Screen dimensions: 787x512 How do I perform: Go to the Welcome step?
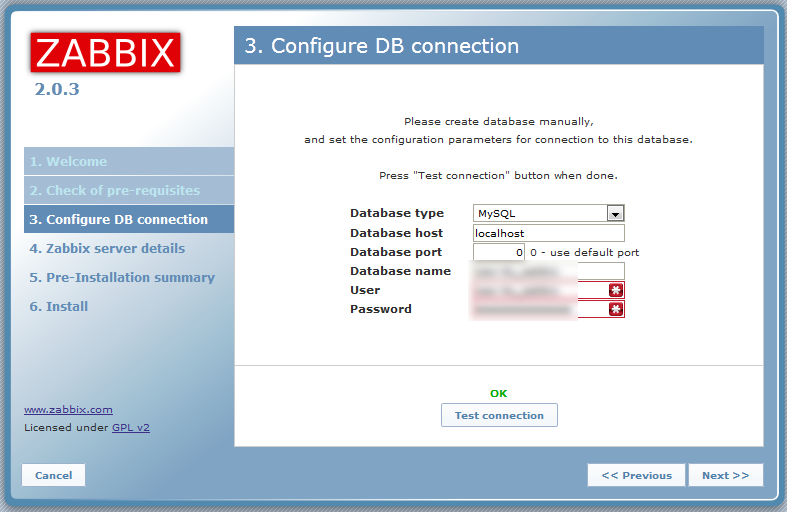click(67, 162)
